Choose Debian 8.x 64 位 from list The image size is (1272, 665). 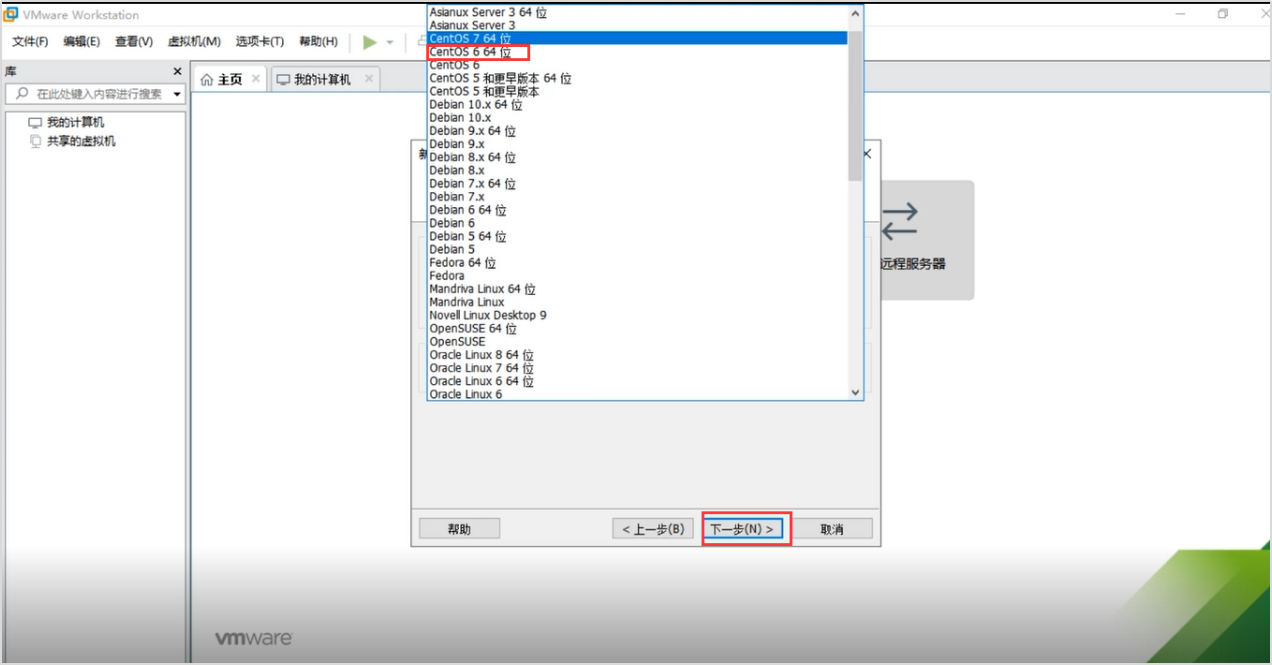(x=637, y=157)
